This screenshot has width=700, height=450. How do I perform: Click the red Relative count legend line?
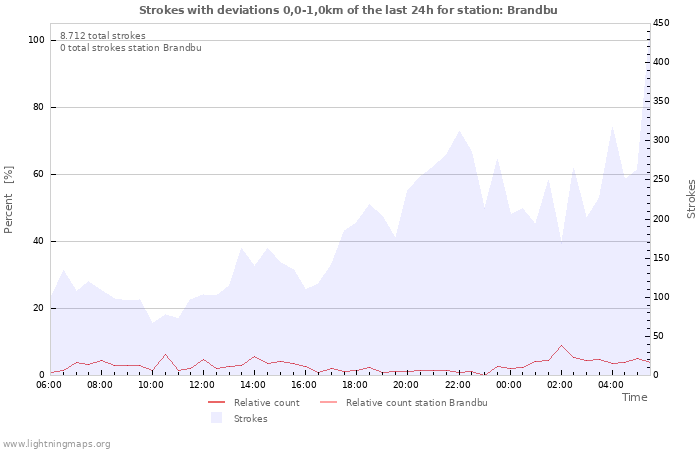tap(216, 403)
